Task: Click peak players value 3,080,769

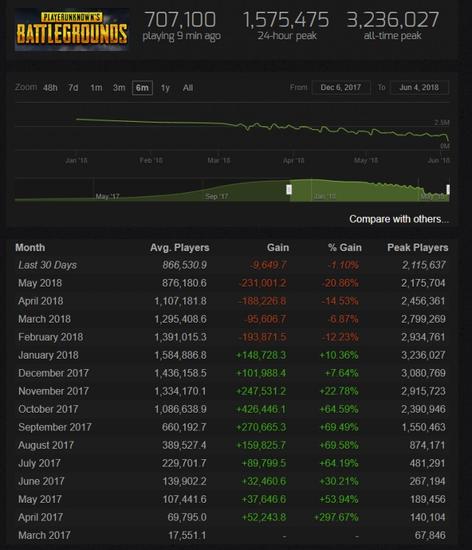Action: 424,373
